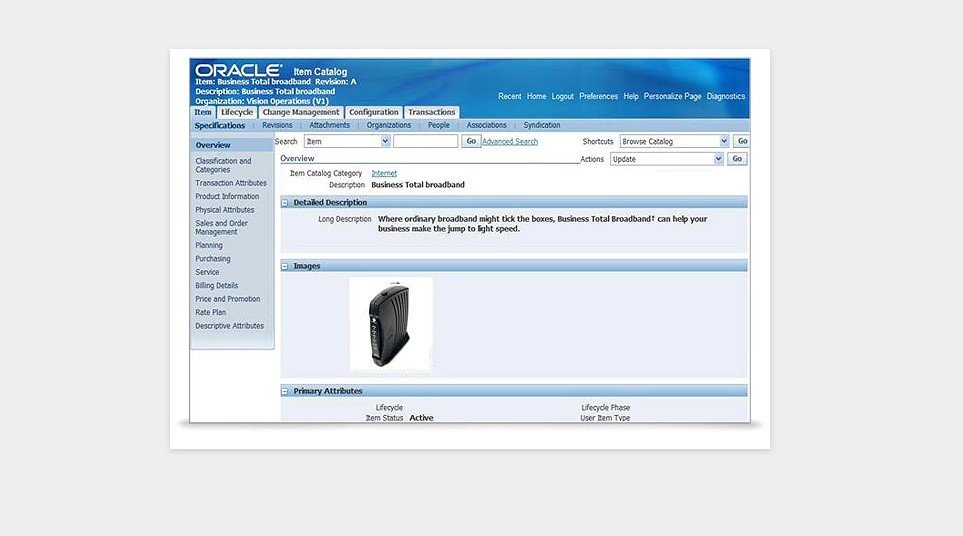Collapse the Detailed Description section
The width and height of the screenshot is (963, 536).
tap(285, 203)
